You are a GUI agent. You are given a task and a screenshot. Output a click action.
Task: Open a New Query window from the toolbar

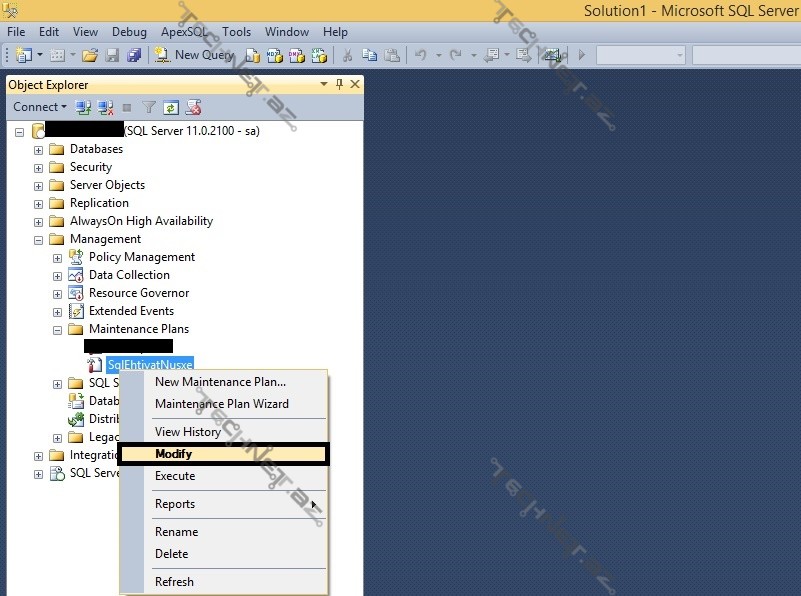[196, 55]
